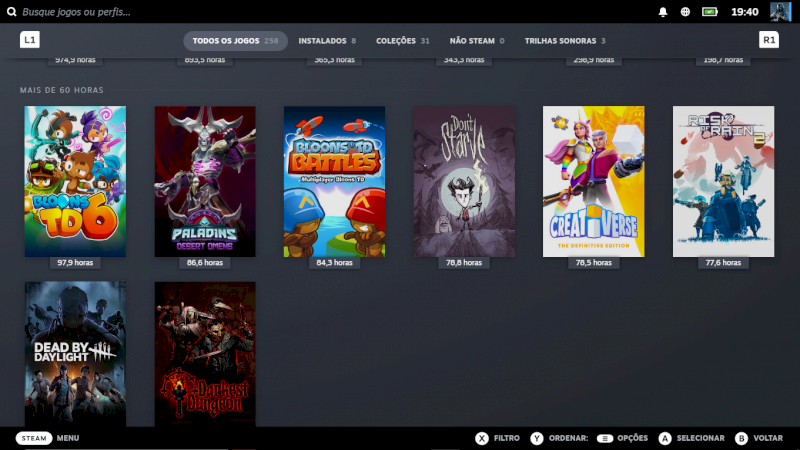
Task: Open the Steam menu button
Action: (34, 438)
